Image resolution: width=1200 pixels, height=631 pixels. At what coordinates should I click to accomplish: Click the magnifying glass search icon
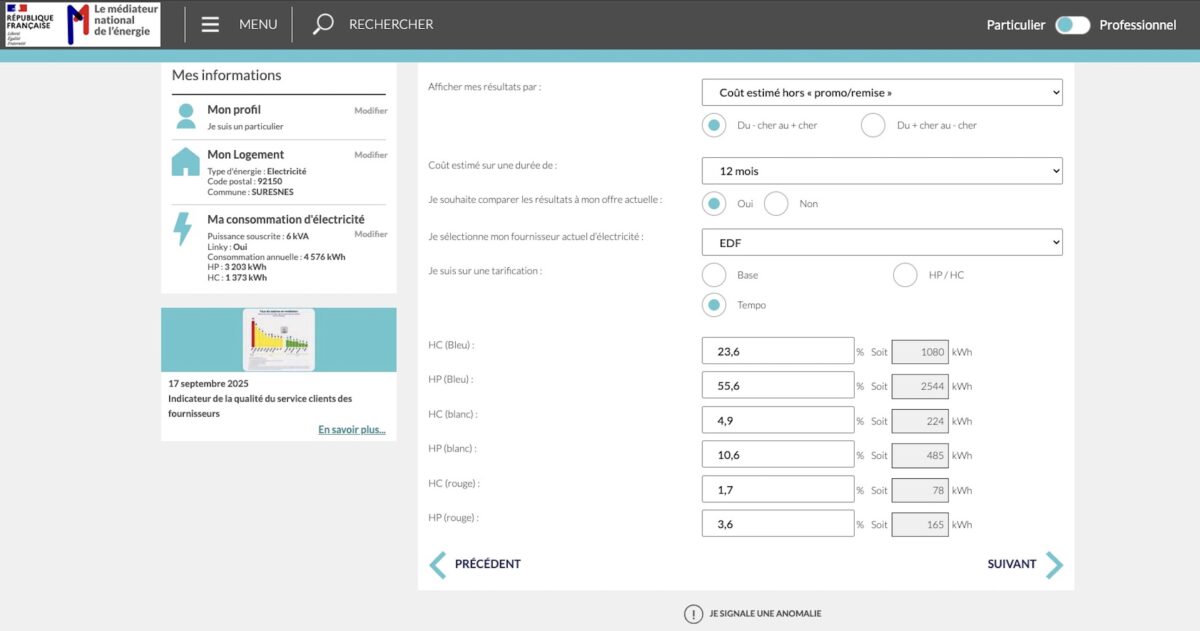323,25
